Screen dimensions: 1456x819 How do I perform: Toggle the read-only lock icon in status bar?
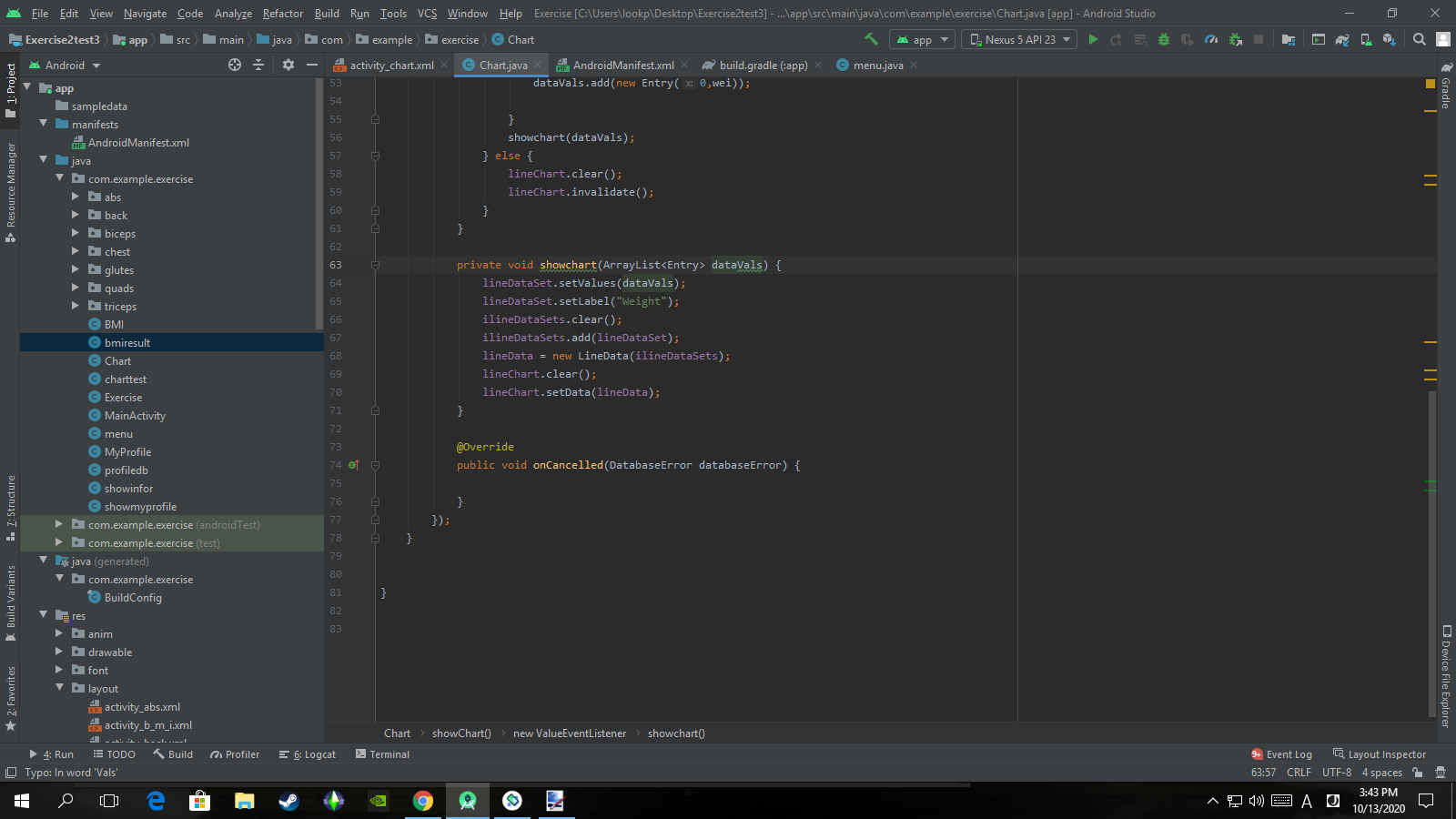[x=1417, y=773]
